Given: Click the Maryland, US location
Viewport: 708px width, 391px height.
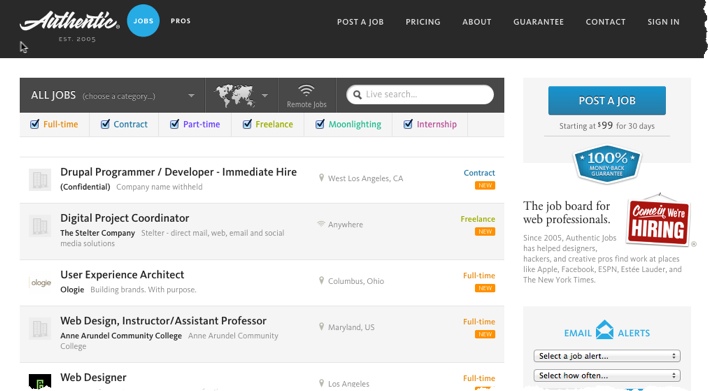Looking at the screenshot, I should pos(351,327).
